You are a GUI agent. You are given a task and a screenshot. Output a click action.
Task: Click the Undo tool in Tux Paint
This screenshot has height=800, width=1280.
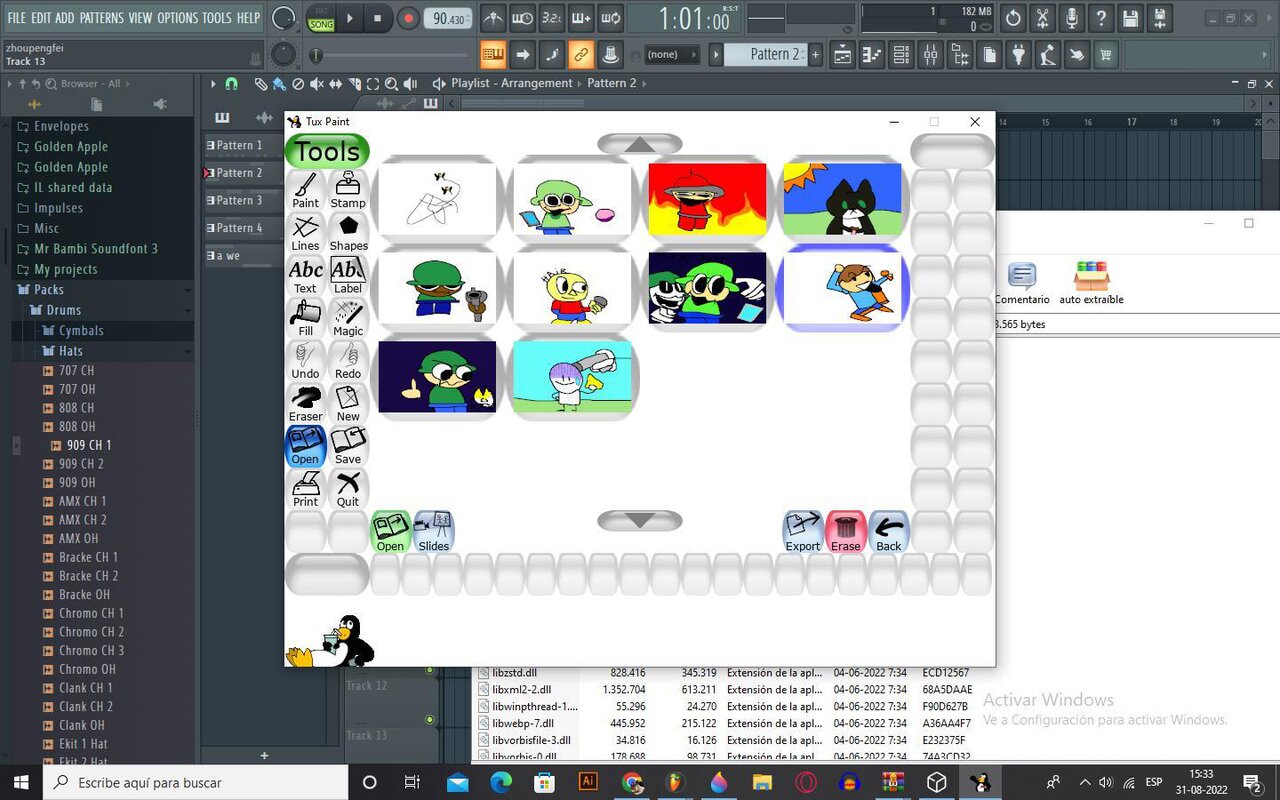click(306, 361)
